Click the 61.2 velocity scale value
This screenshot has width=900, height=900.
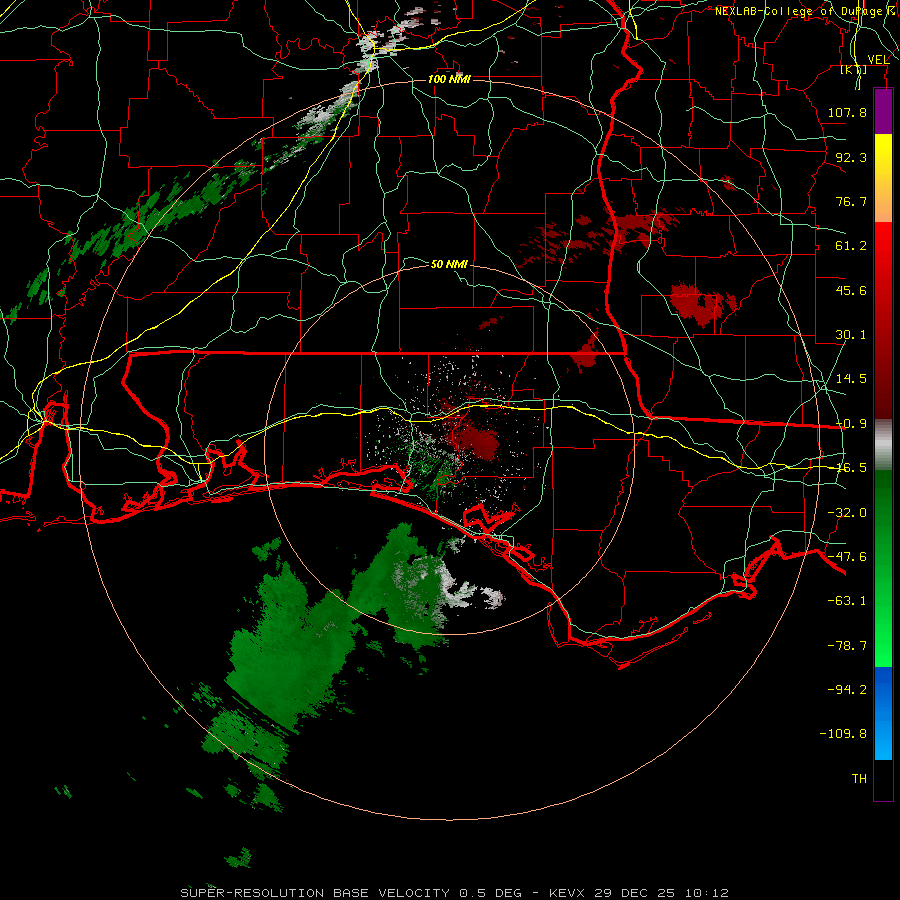(x=851, y=246)
